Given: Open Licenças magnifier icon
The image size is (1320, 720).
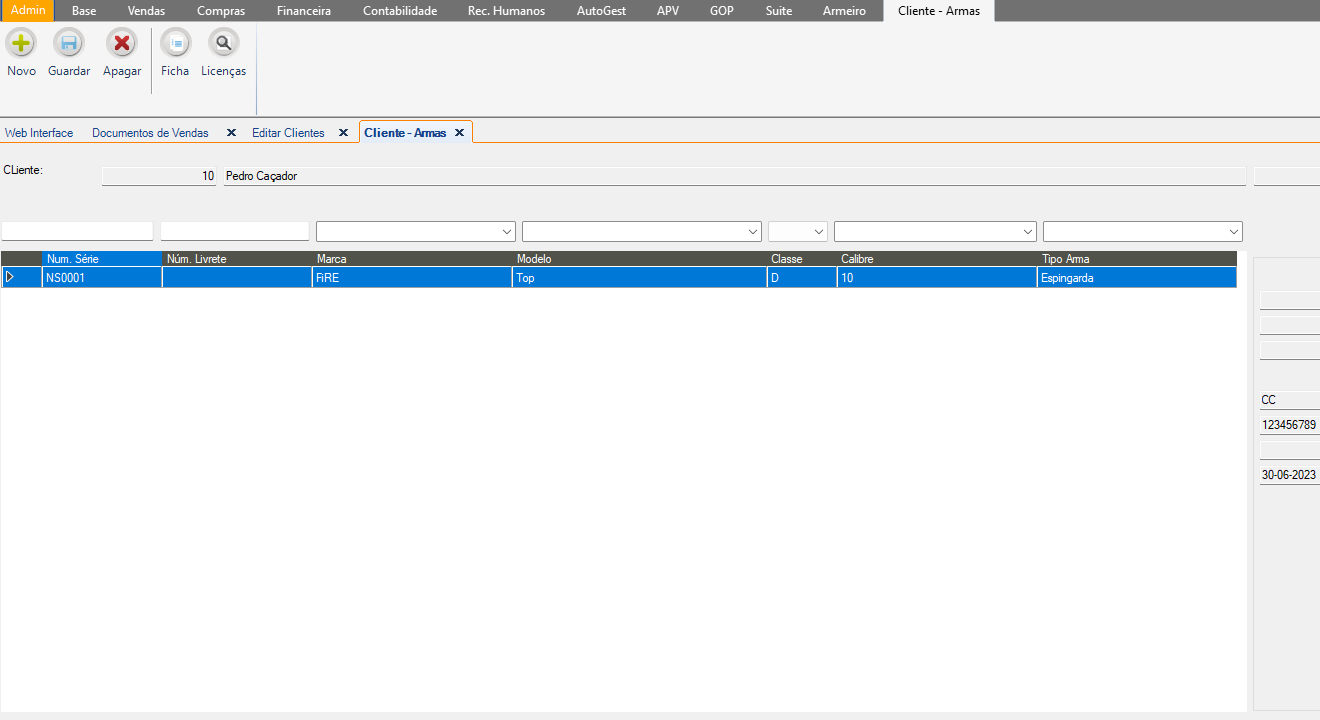Looking at the screenshot, I should pos(223,44).
